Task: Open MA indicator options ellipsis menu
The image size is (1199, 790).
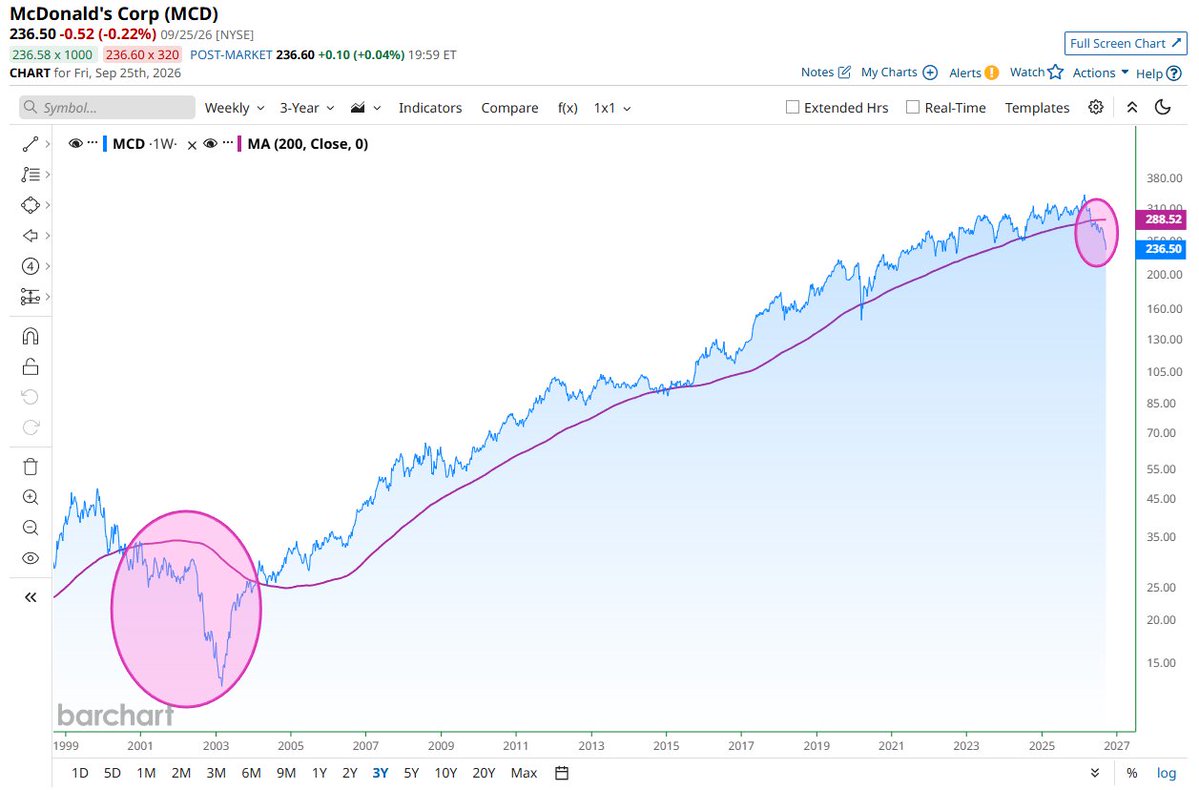Action: click(x=228, y=143)
